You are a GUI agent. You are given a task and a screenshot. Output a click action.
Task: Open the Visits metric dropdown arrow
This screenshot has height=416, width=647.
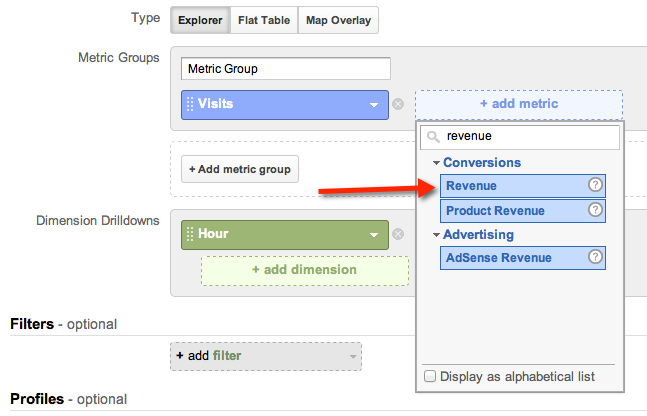click(x=374, y=104)
